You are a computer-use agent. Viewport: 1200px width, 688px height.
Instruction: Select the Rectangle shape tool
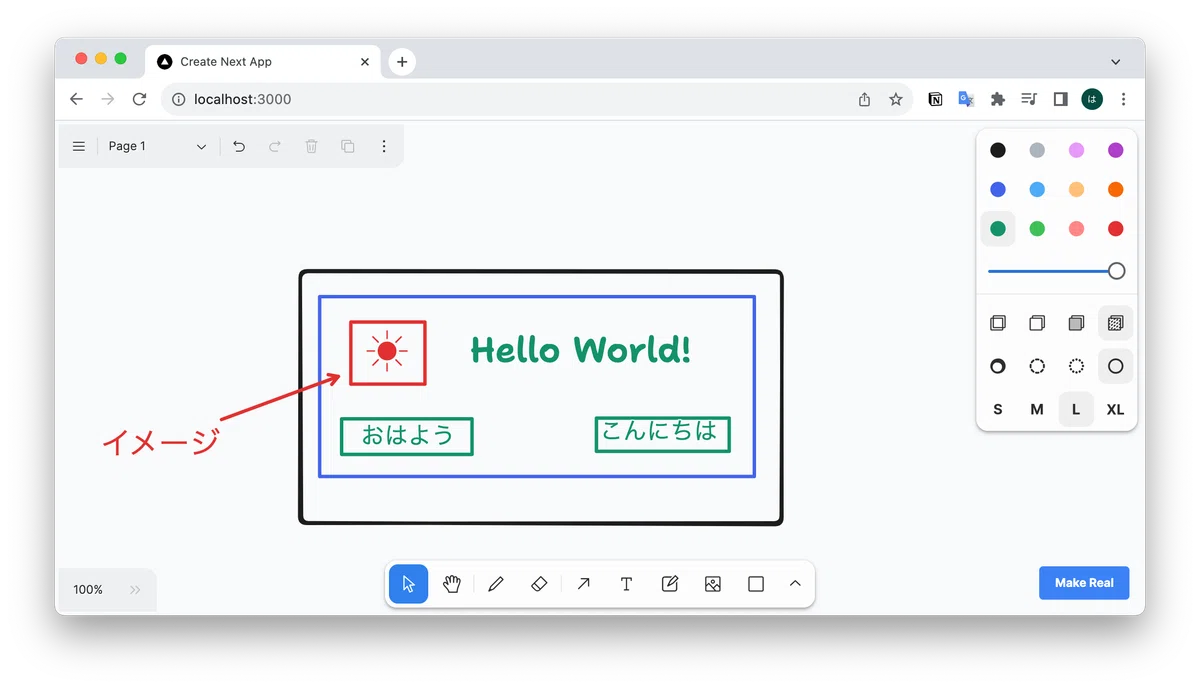click(756, 584)
